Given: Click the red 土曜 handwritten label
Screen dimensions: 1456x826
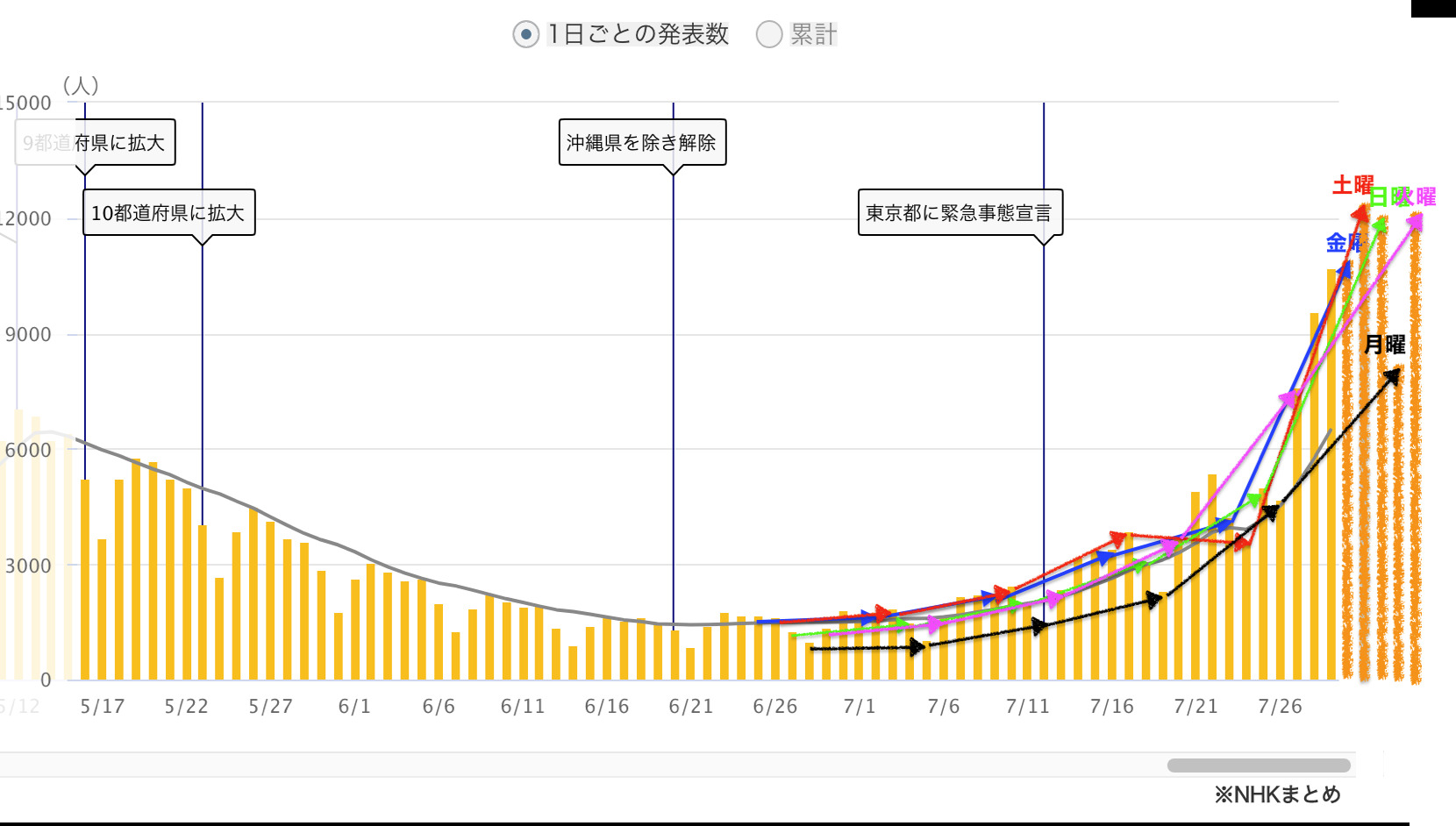Looking at the screenshot, I should [x=1352, y=185].
